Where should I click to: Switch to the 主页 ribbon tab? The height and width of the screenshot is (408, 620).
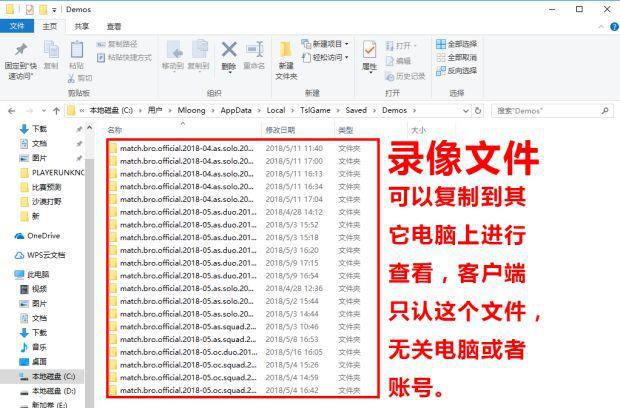(50, 26)
